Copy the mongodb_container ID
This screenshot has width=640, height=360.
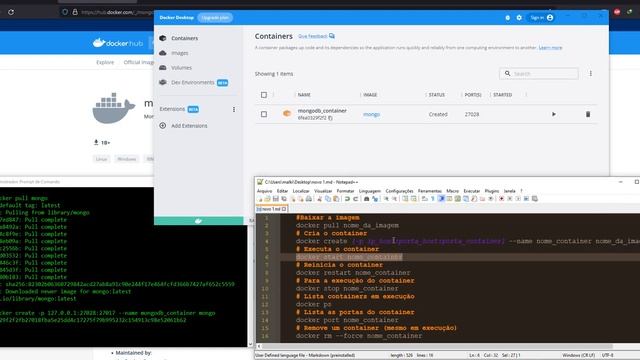(330, 118)
